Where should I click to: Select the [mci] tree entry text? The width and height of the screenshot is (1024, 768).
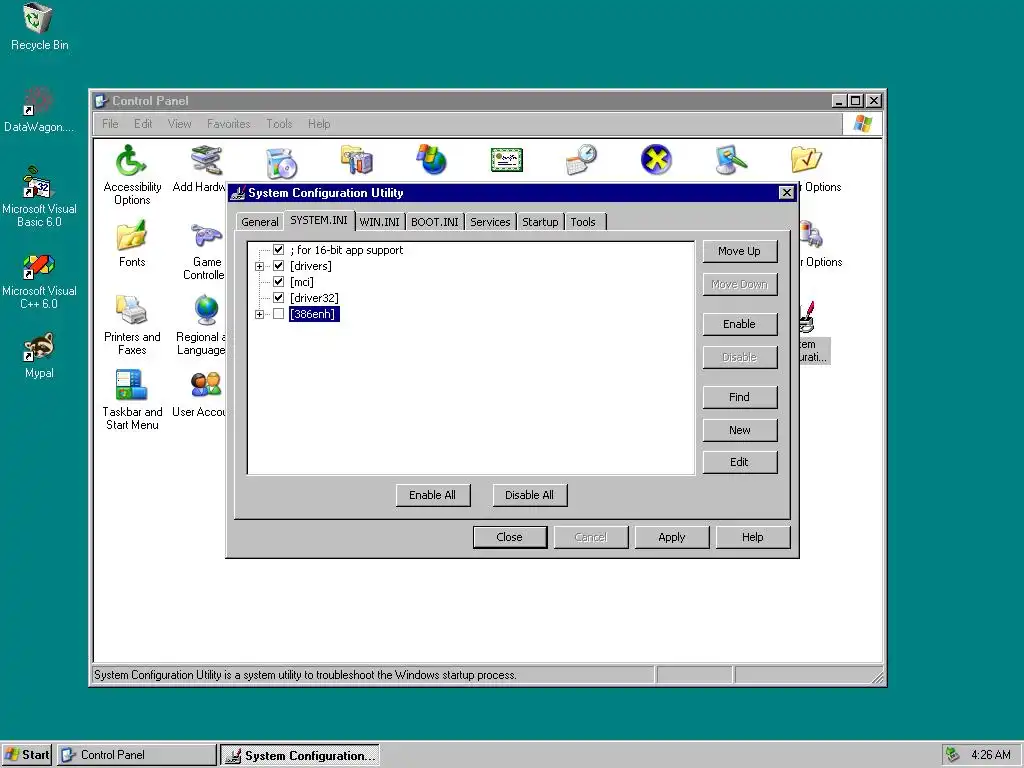click(302, 282)
